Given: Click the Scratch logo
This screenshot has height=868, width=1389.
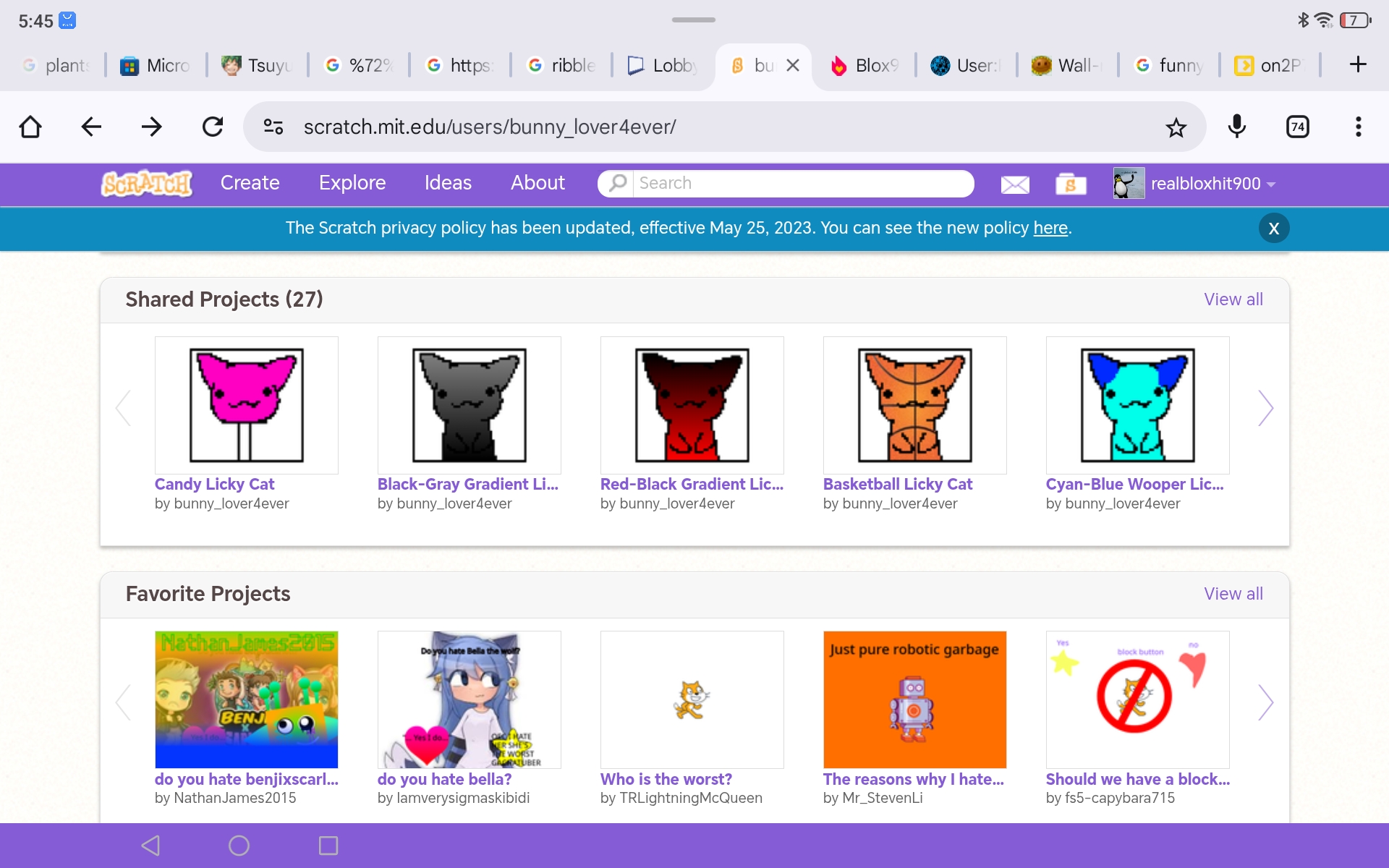Looking at the screenshot, I should click(x=146, y=183).
